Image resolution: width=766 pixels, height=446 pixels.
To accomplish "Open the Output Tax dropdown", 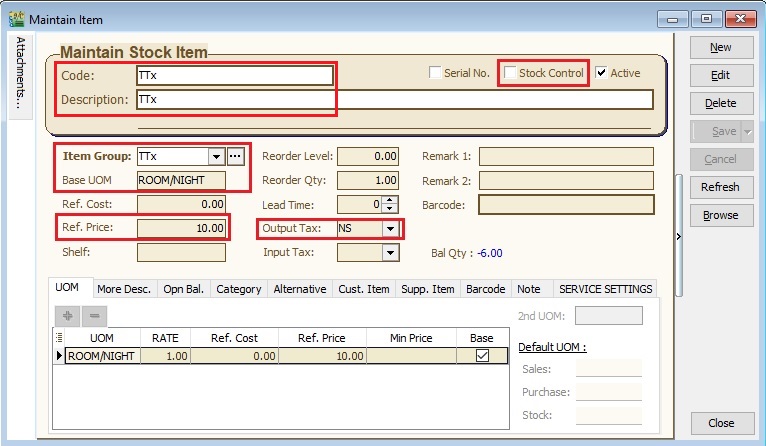I will point(390,229).
